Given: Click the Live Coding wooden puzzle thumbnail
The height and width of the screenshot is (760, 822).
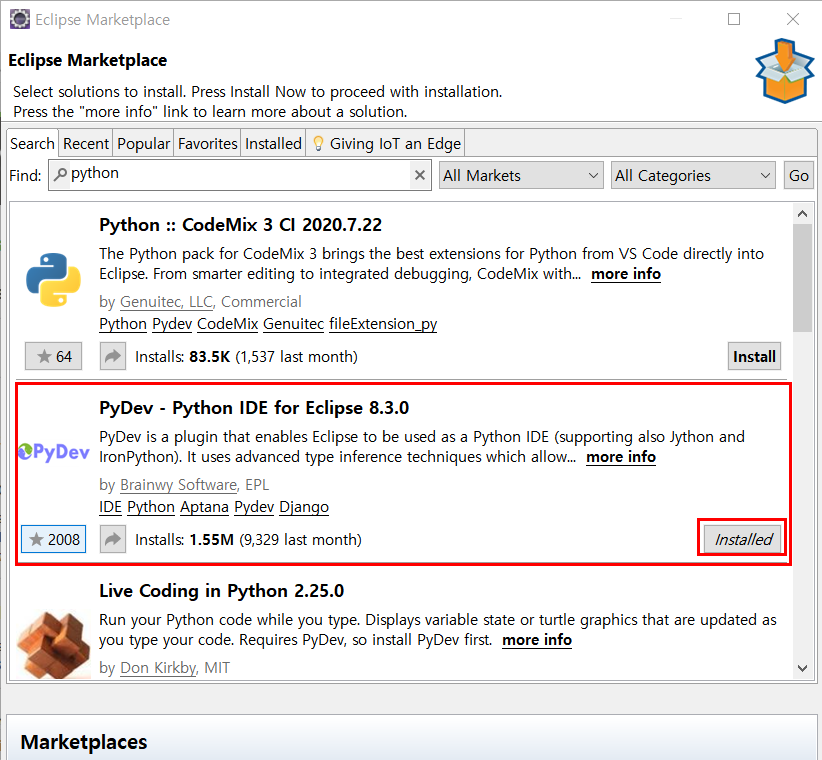Looking at the screenshot, I should 53,645.
